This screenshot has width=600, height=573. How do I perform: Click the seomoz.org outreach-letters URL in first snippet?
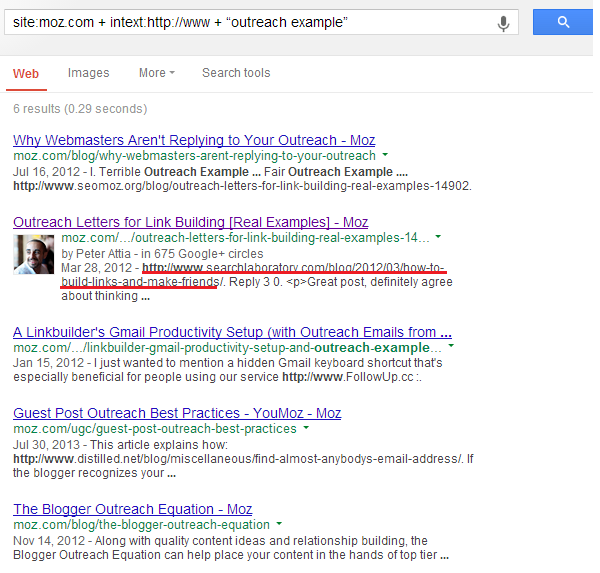pyautogui.click(x=242, y=186)
